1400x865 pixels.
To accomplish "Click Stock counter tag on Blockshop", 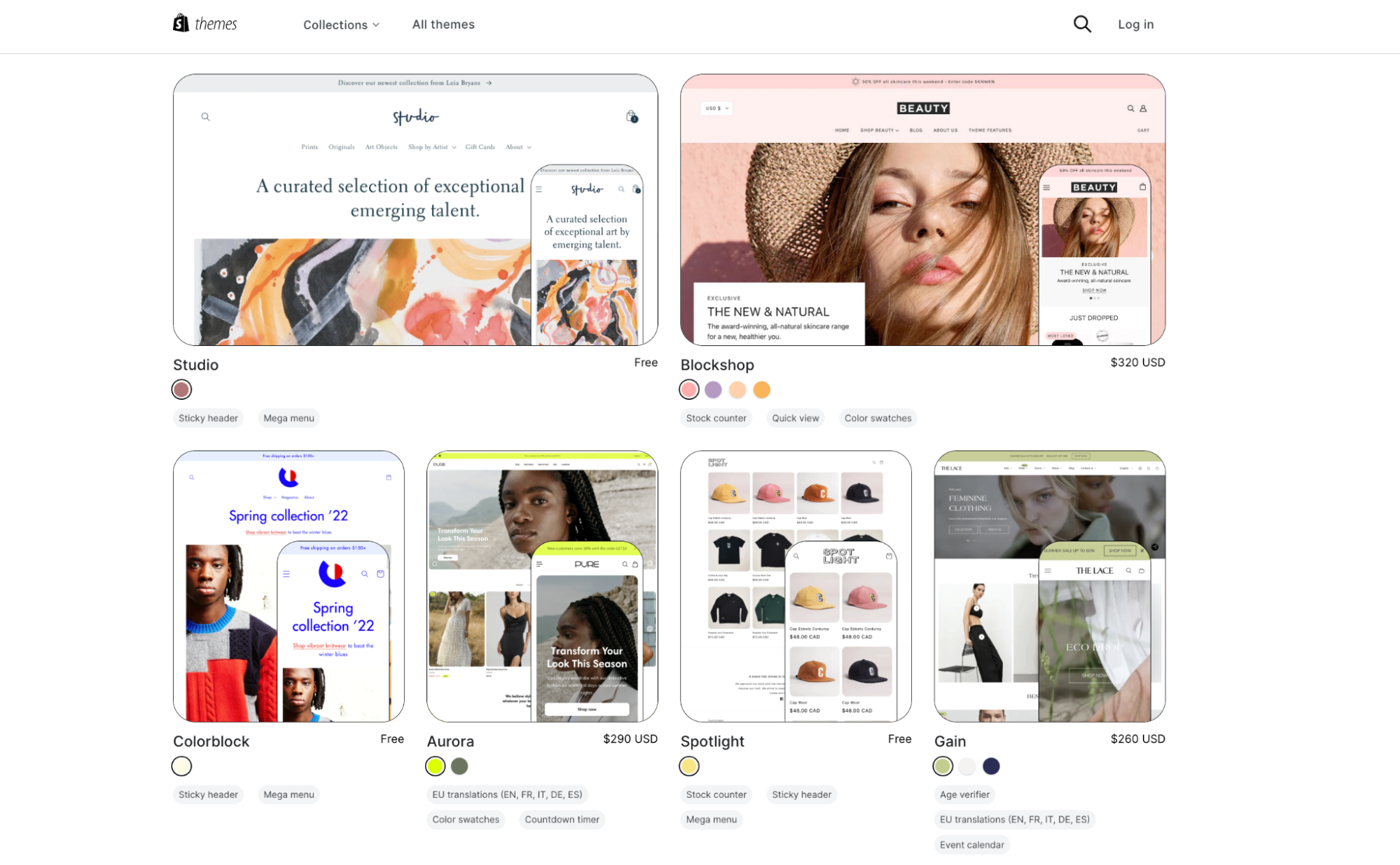I will pos(716,418).
